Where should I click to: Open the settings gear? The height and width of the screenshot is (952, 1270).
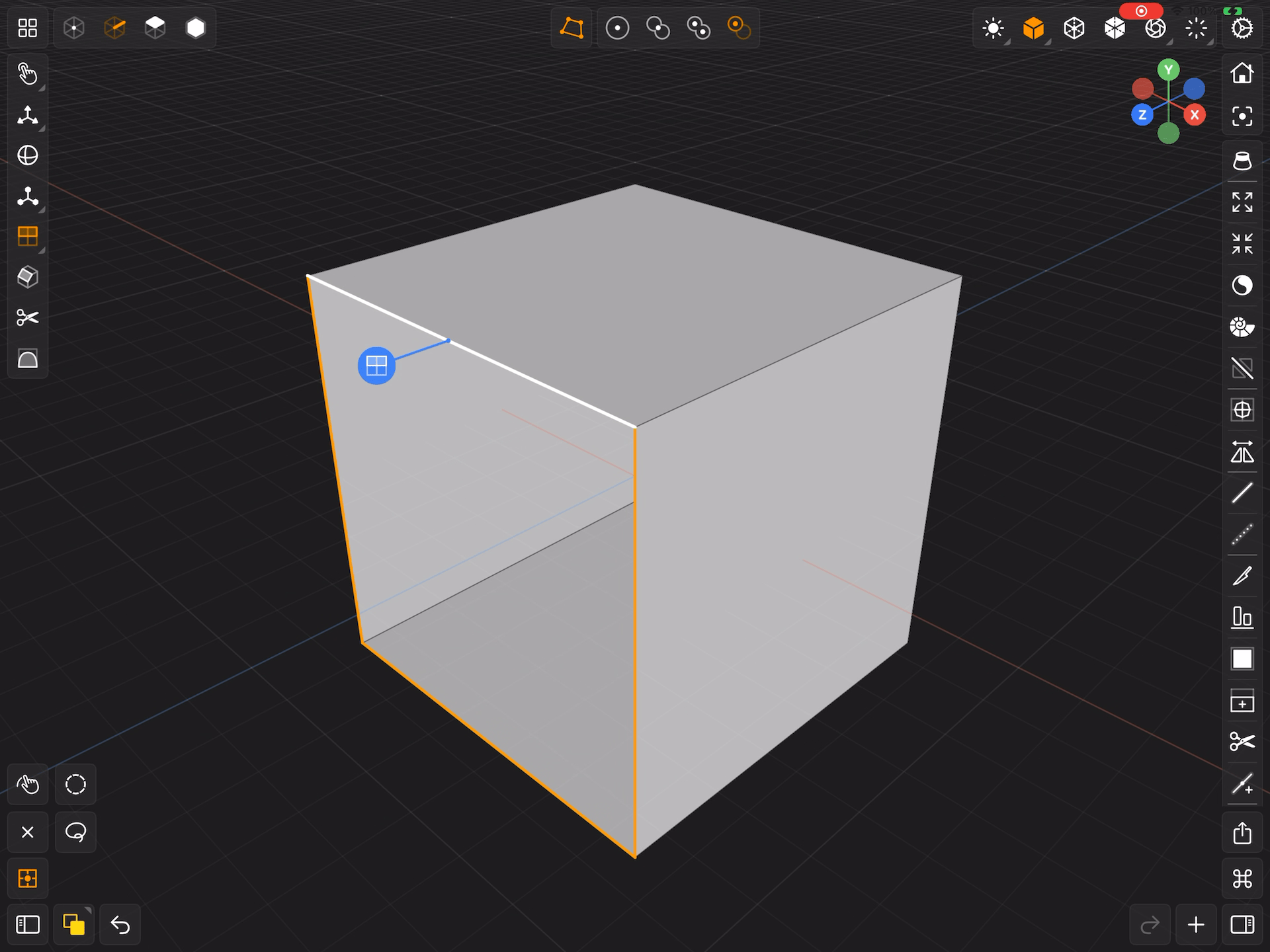tap(1242, 28)
